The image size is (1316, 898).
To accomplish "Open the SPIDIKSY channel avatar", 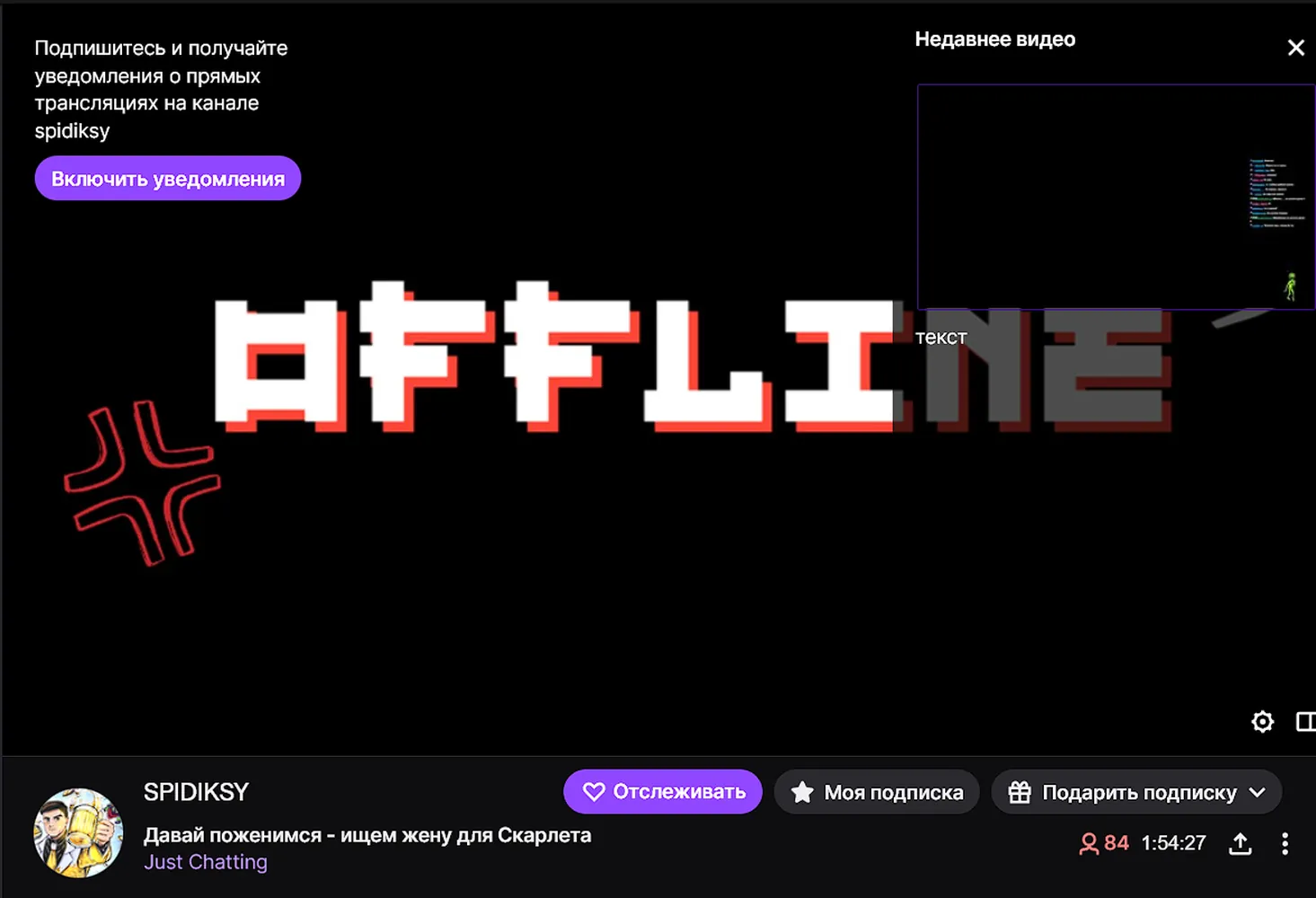I will click(x=78, y=832).
